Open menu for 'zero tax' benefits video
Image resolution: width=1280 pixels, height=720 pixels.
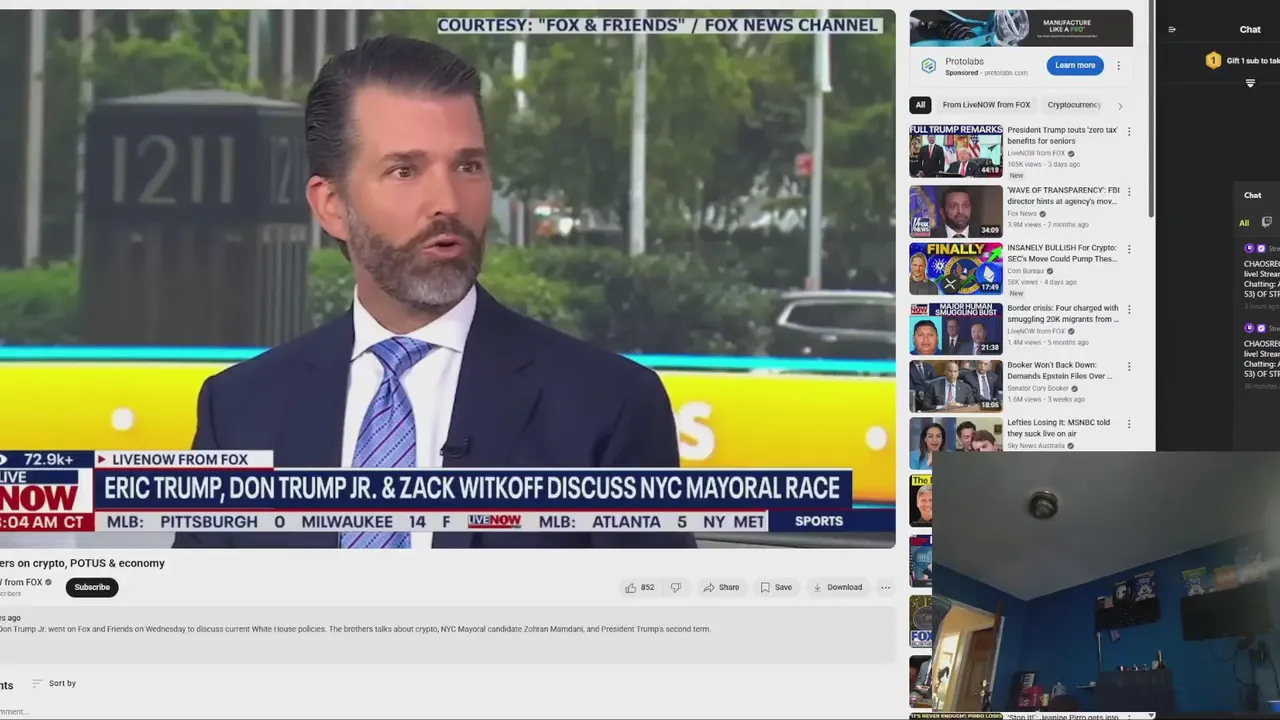[1129, 131]
